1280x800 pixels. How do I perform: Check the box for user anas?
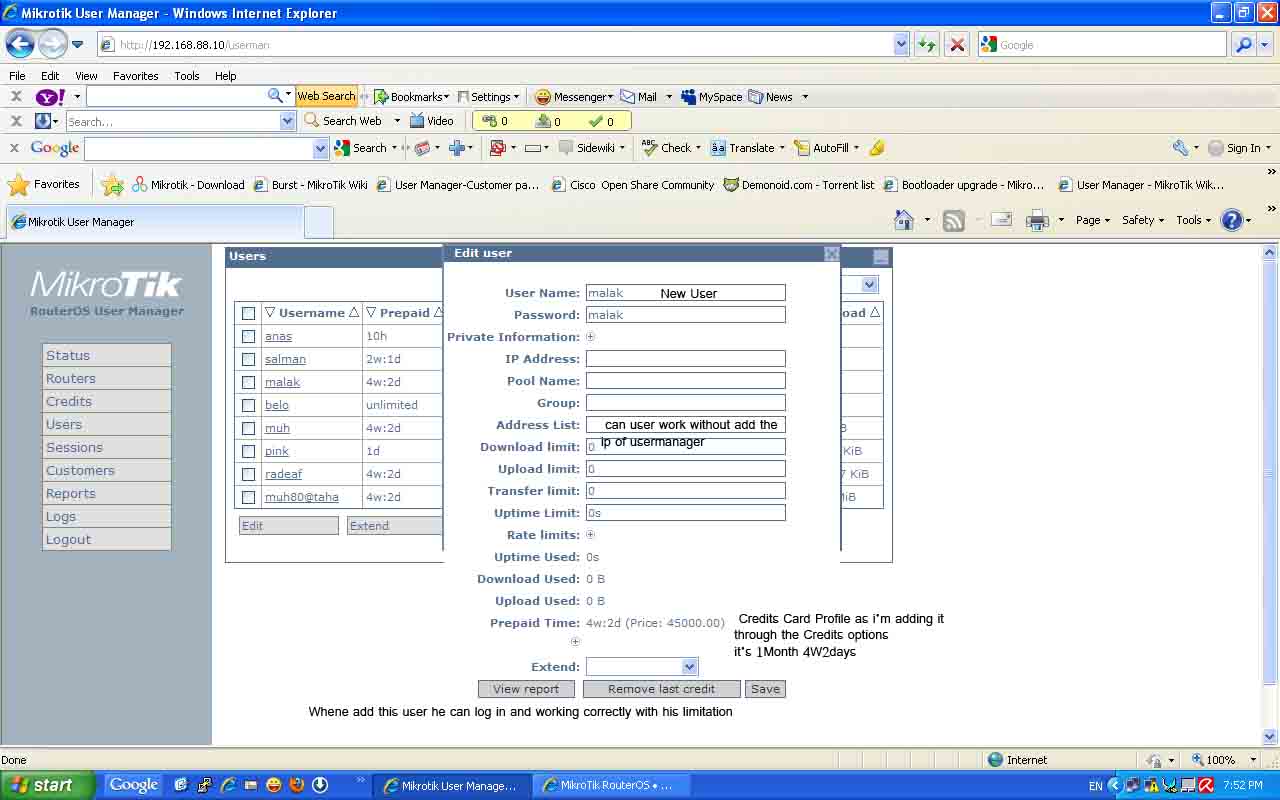248,336
